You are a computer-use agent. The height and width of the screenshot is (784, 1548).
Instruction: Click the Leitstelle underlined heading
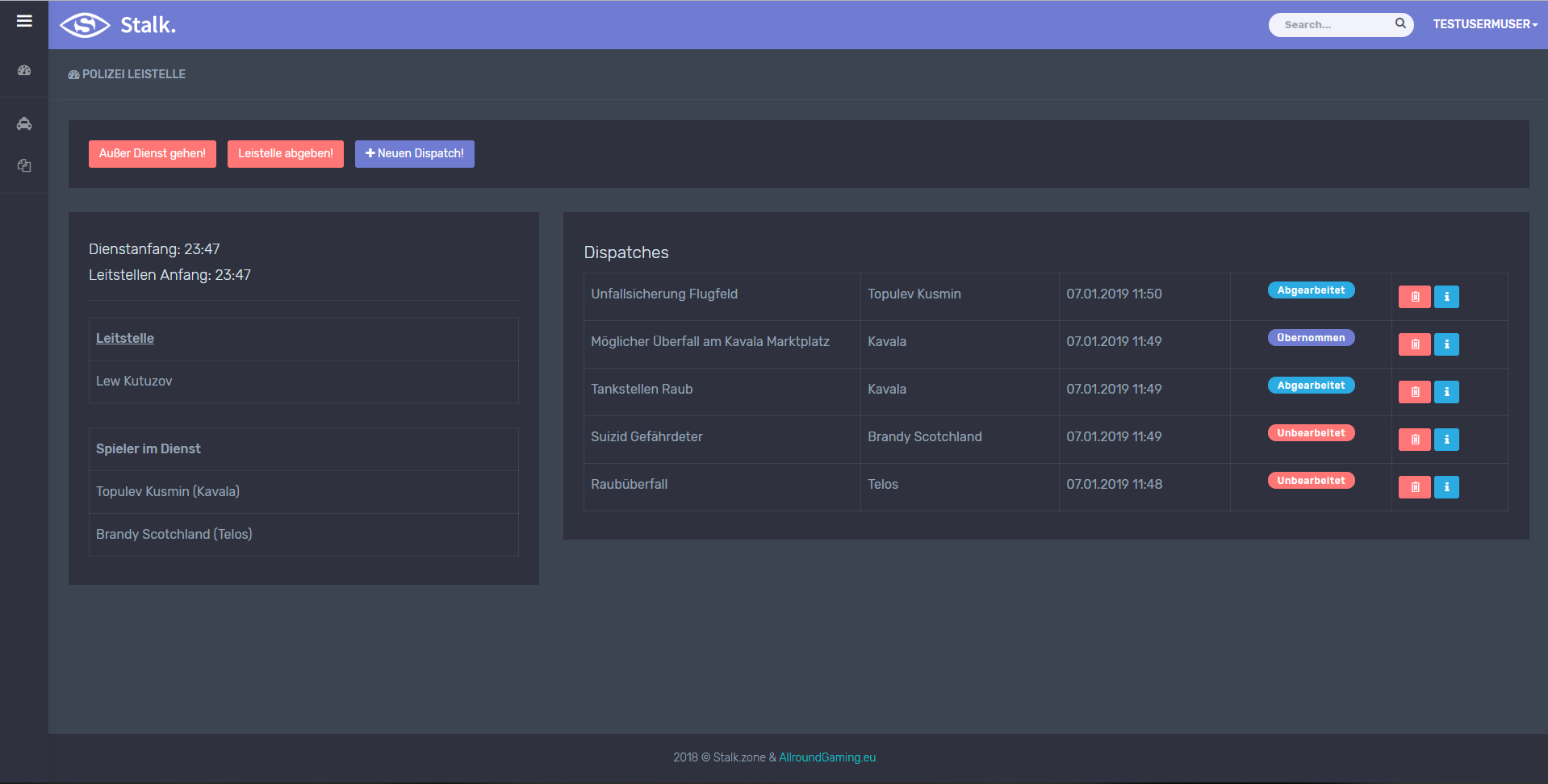pos(125,339)
